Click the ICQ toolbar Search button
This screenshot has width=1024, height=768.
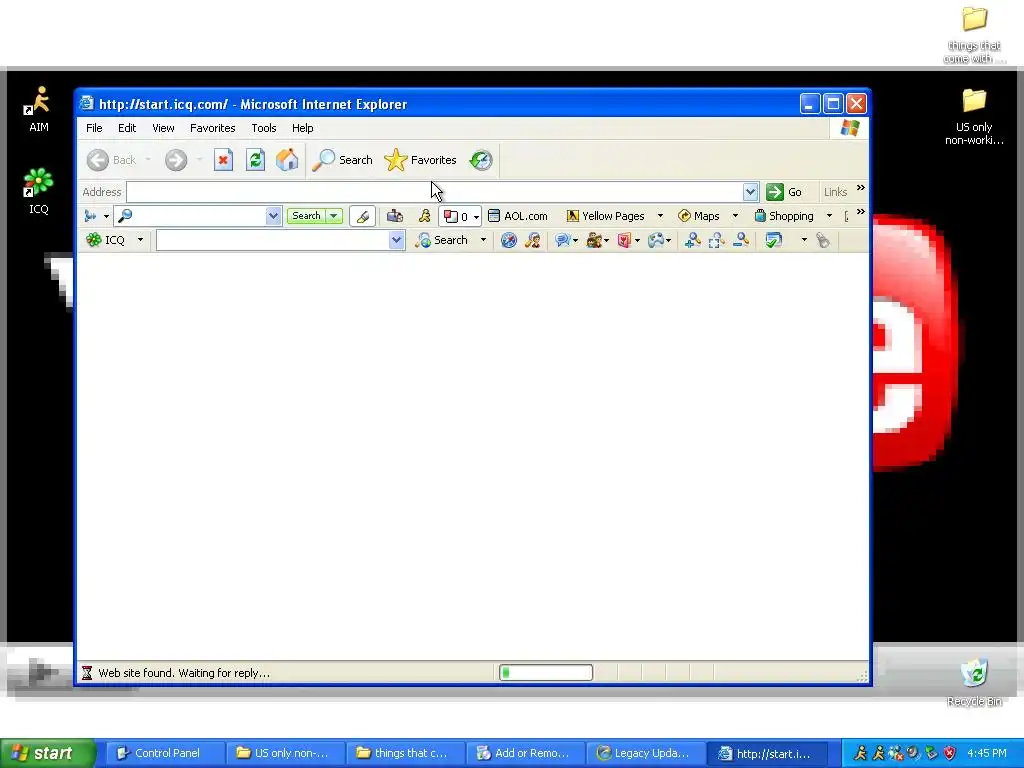pyautogui.click(x=442, y=240)
